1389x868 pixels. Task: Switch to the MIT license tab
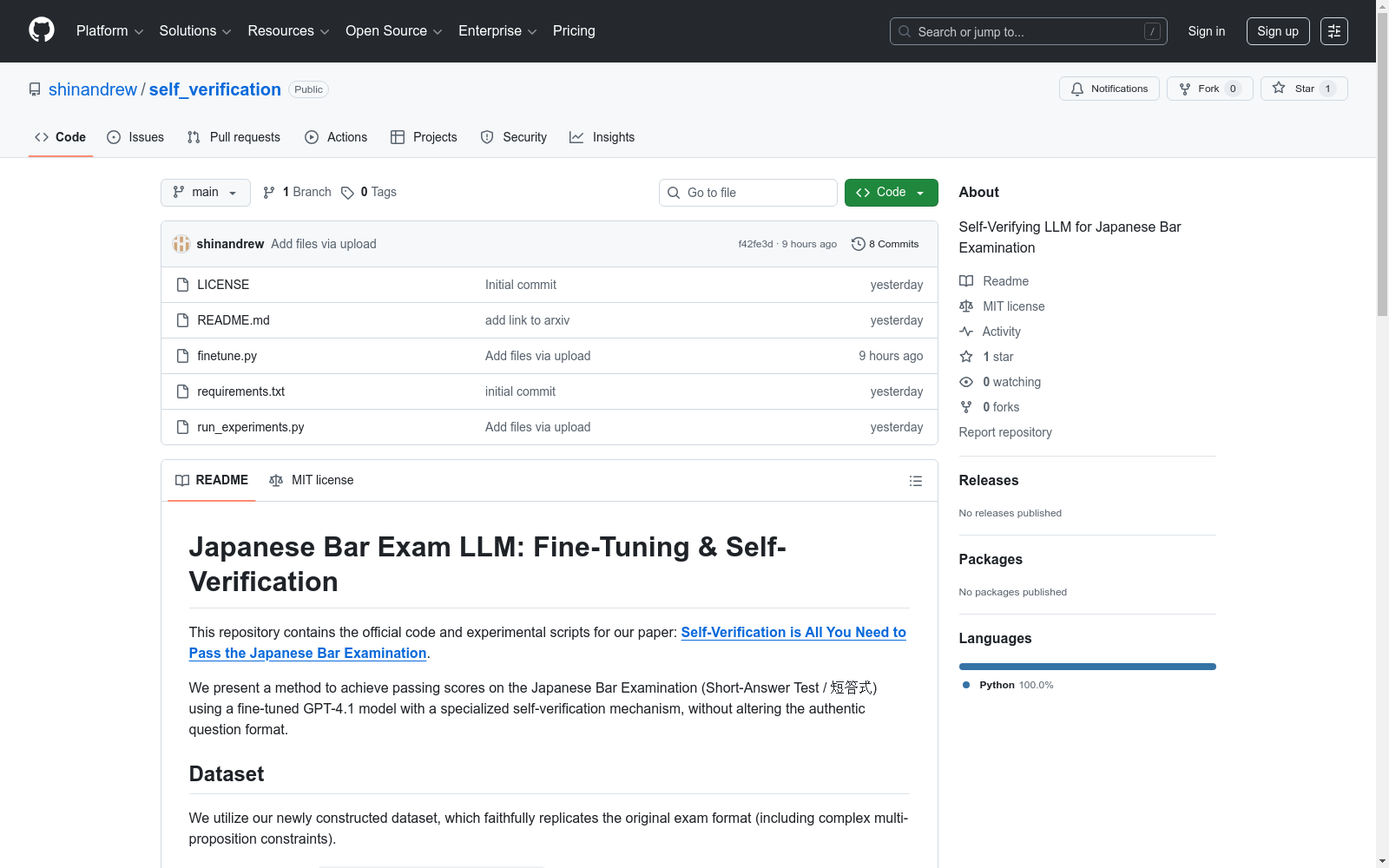click(312, 480)
